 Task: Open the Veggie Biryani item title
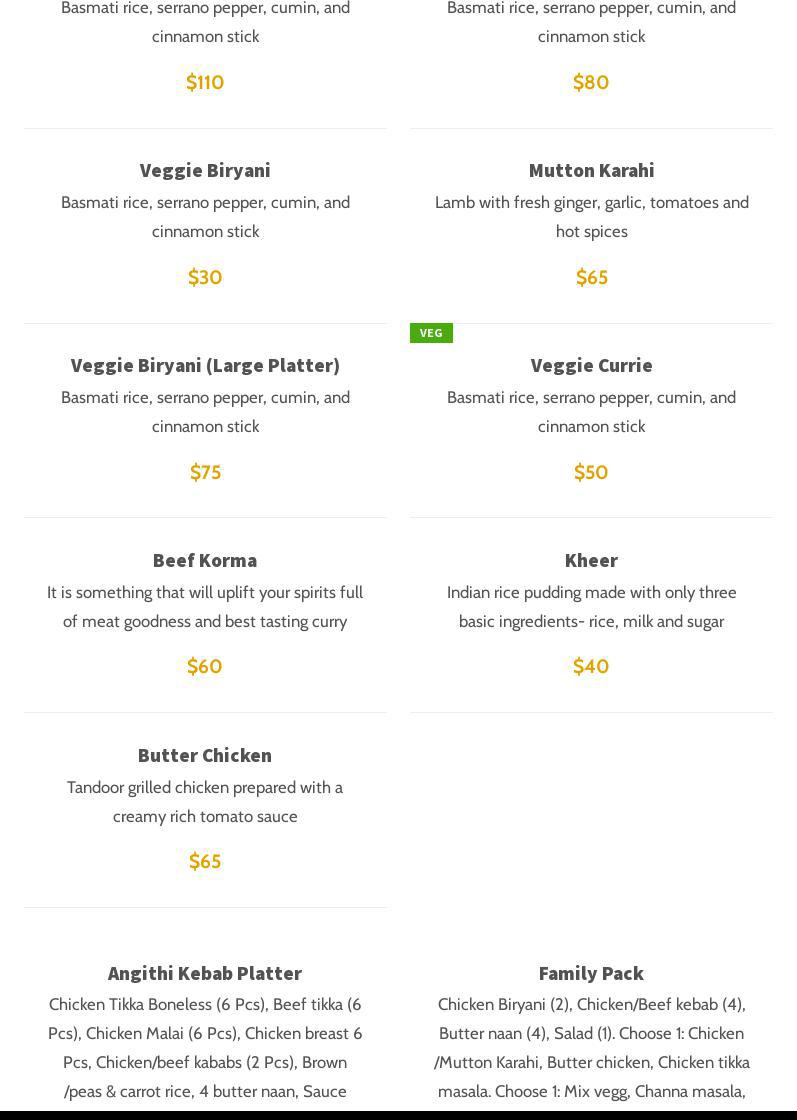point(205,171)
